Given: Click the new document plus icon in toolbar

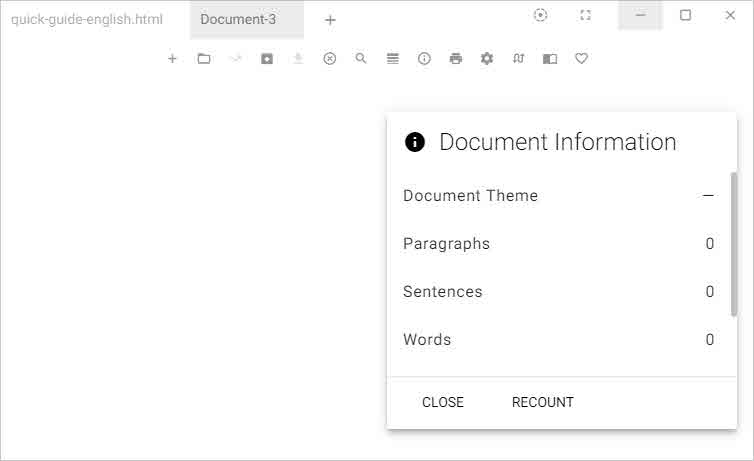Looking at the screenshot, I should (x=172, y=59).
